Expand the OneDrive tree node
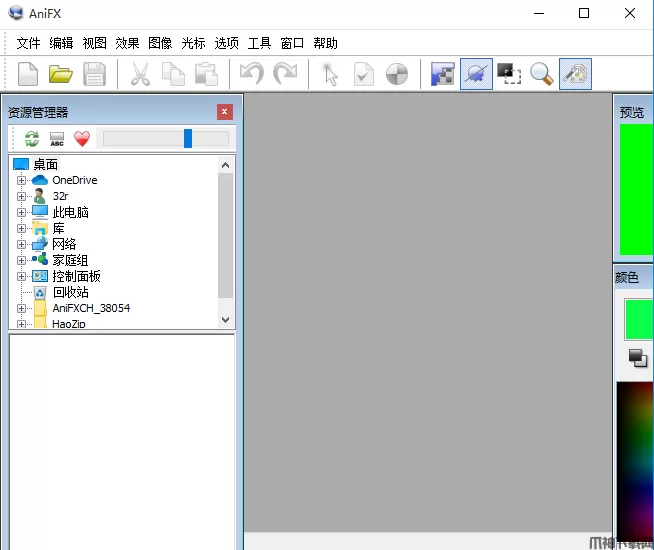The height and width of the screenshot is (550, 654). click(21, 180)
